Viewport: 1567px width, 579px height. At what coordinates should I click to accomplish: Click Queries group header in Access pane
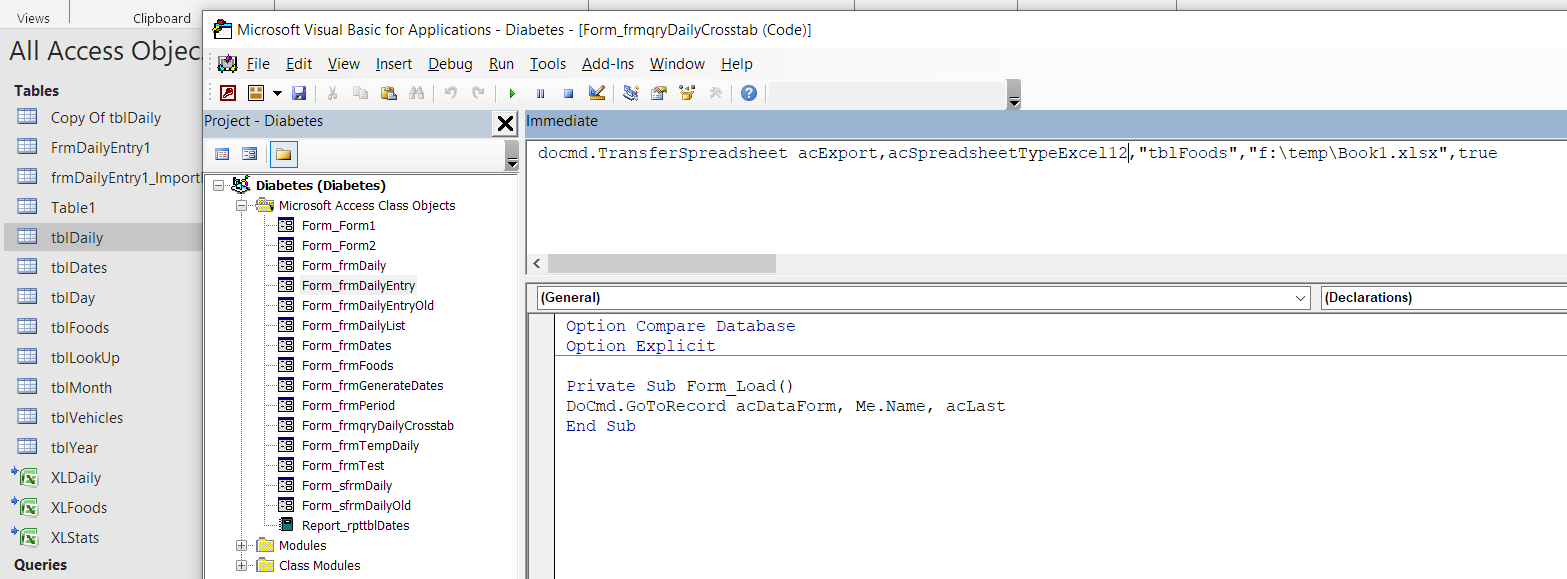point(41,565)
